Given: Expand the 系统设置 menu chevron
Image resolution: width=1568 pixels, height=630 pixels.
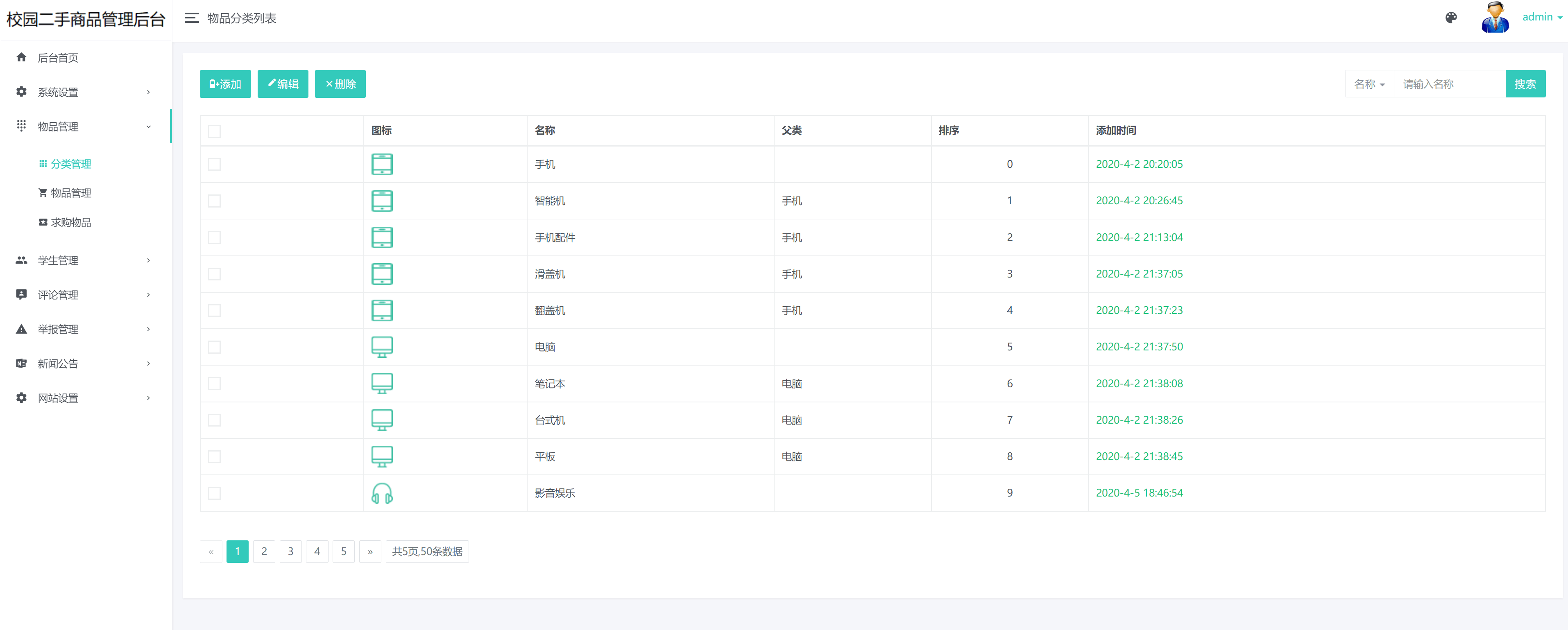Looking at the screenshot, I should click(148, 92).
